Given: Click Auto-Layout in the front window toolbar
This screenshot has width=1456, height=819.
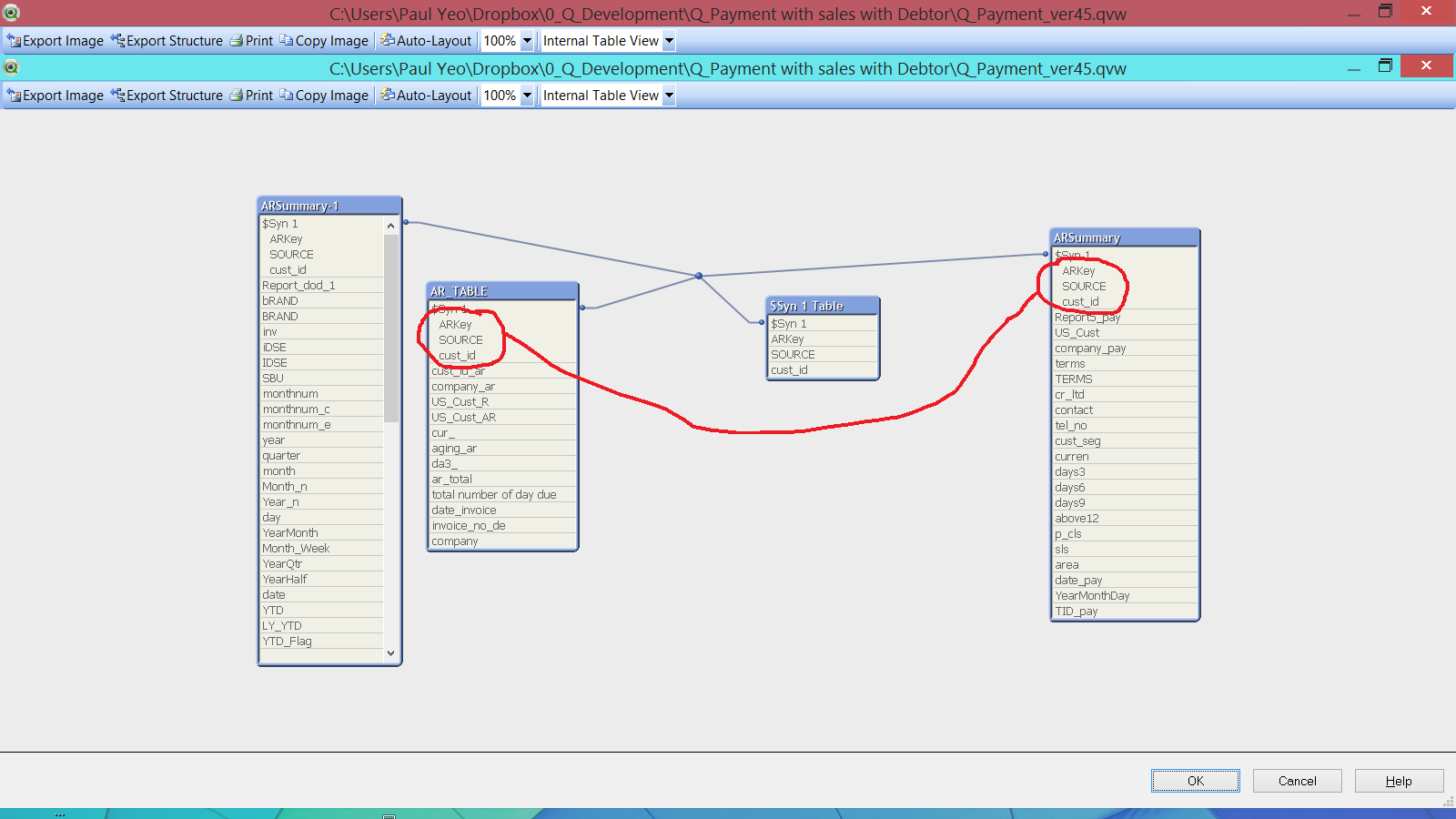Looking at the screenshot, I should point(426,96).
